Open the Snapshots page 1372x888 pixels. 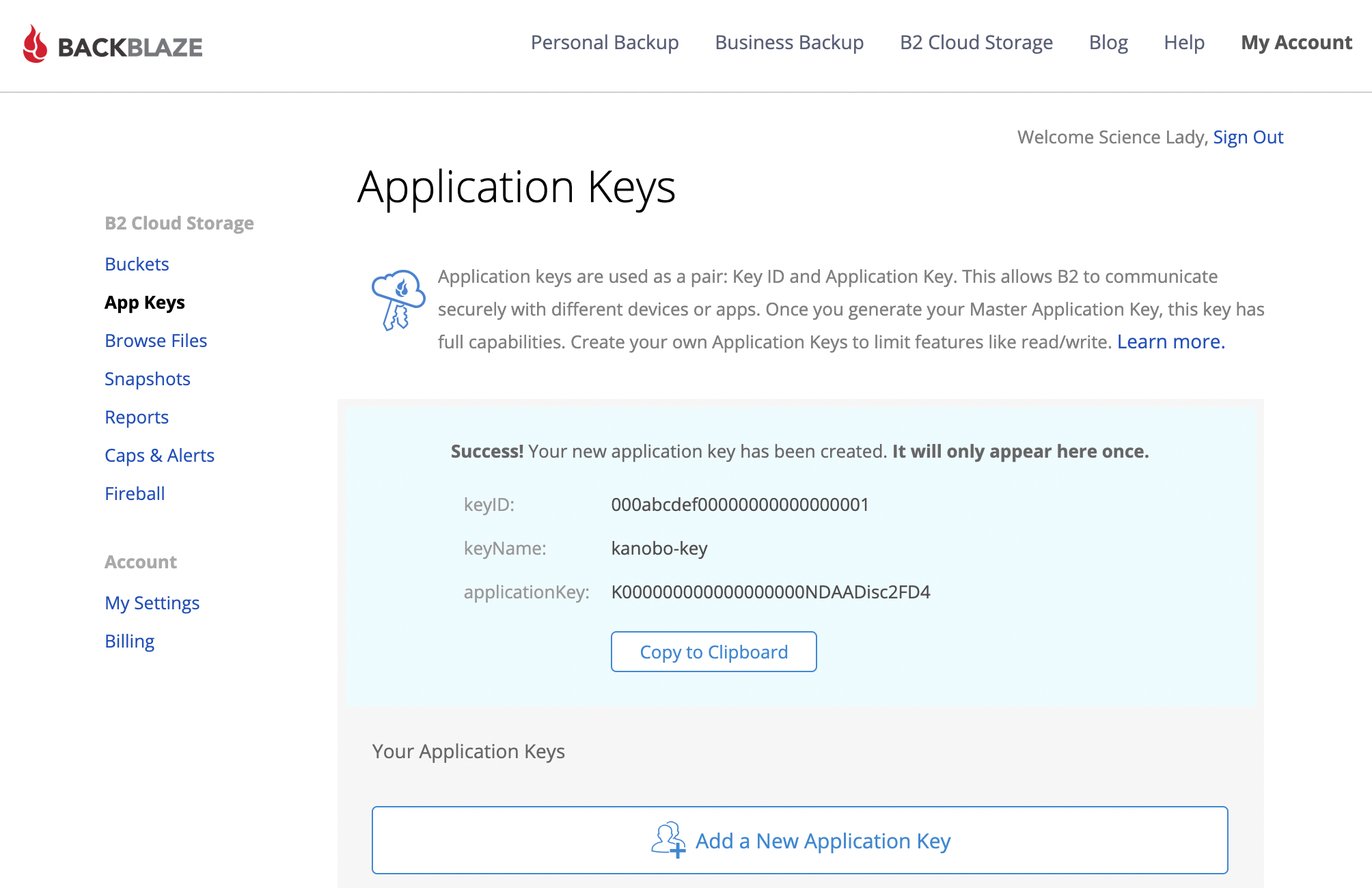coord(148,378)
